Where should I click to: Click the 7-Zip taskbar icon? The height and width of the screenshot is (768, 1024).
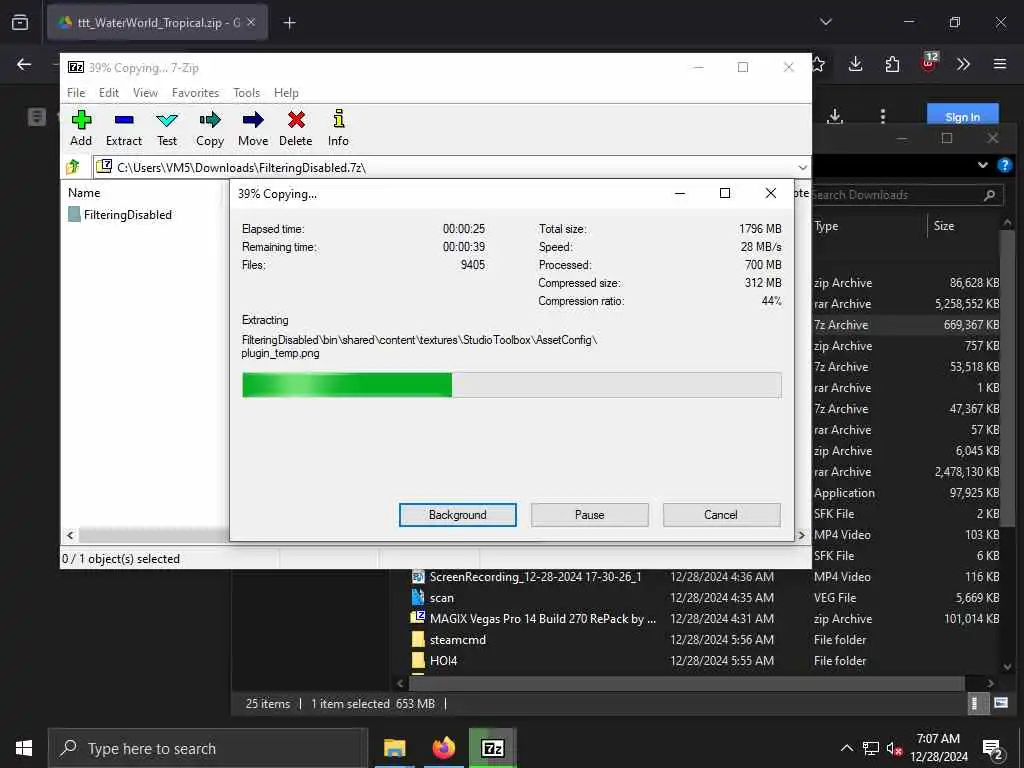pos(492,748)
